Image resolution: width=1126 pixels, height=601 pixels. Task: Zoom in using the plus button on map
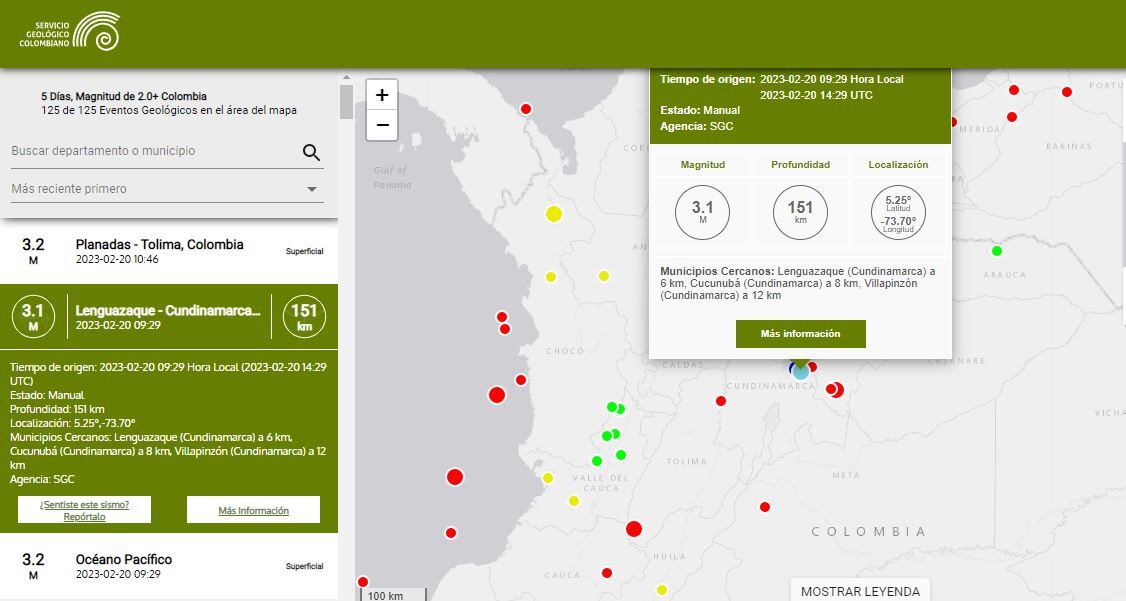click(381, 93)
